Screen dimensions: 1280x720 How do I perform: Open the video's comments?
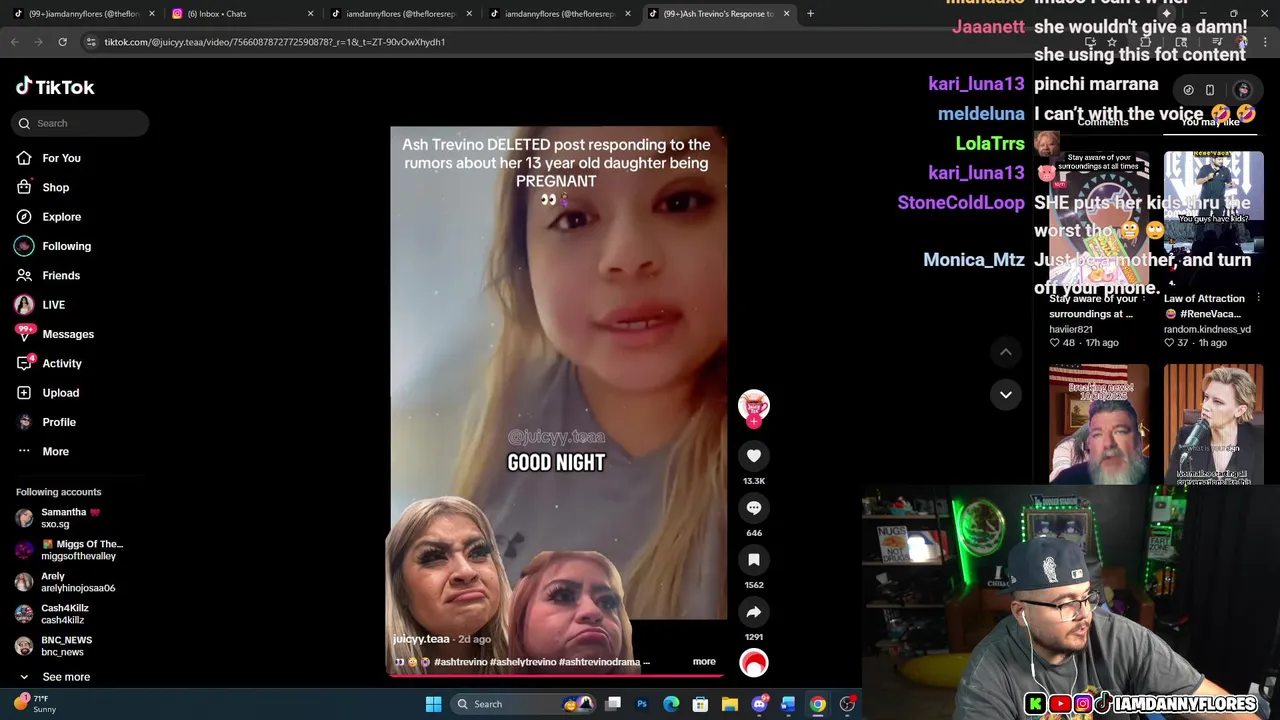[754, 508]
